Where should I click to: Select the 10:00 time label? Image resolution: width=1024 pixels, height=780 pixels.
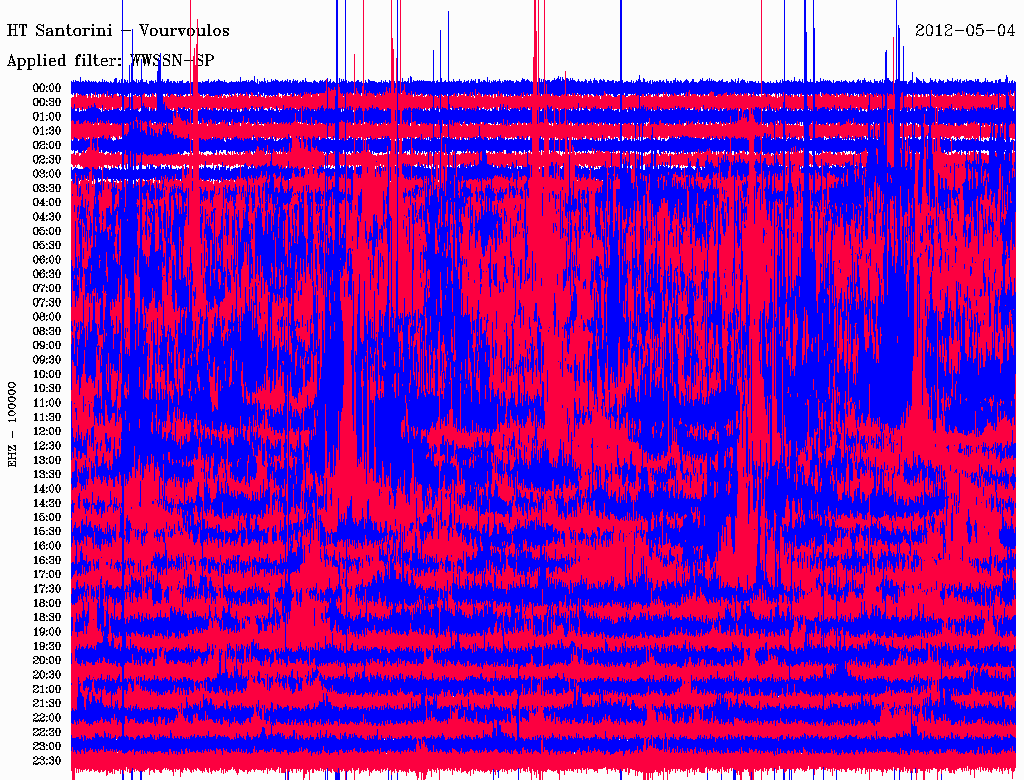(47, 374)
